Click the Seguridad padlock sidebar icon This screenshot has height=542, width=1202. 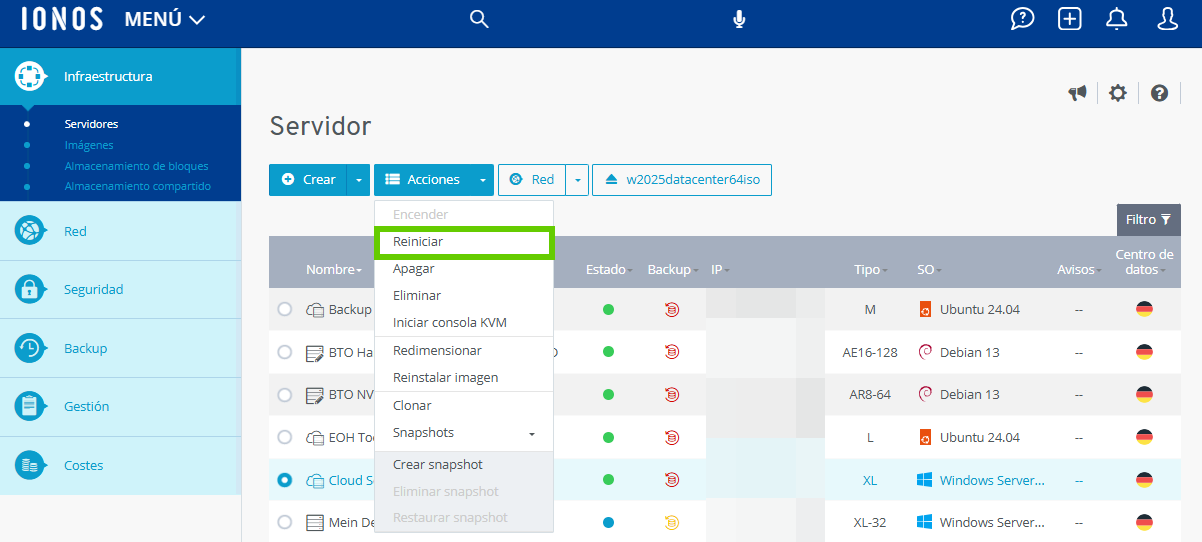(30, 289)
